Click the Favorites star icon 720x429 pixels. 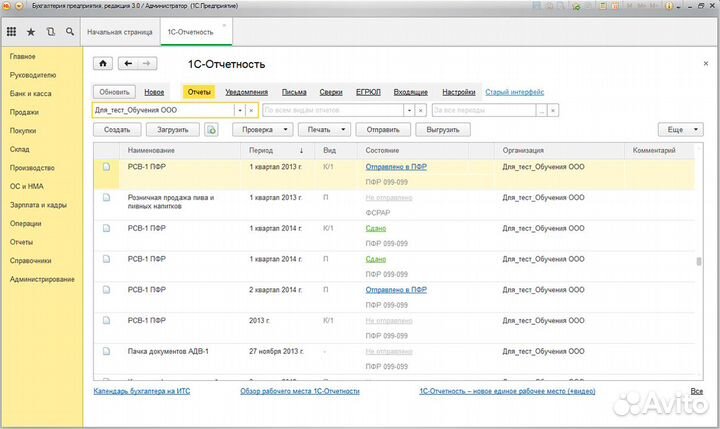tap(31, 32)
